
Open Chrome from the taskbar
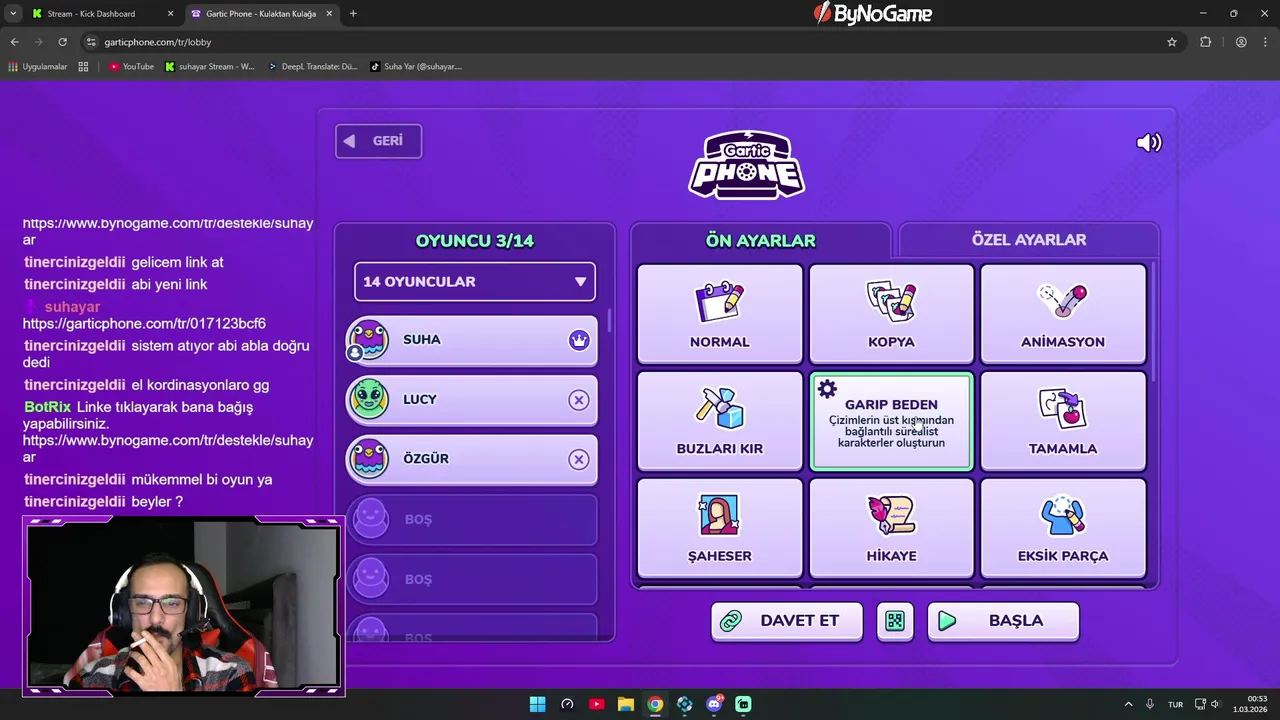pos(655,704)
